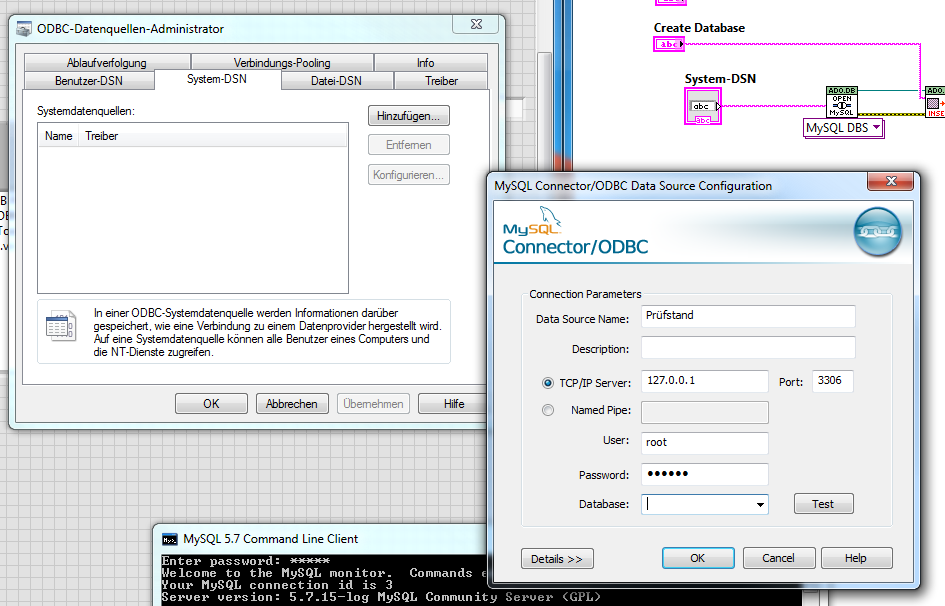
Task: Click the Entfernen button
Action: pyautogui.click(x=409, y=145)
